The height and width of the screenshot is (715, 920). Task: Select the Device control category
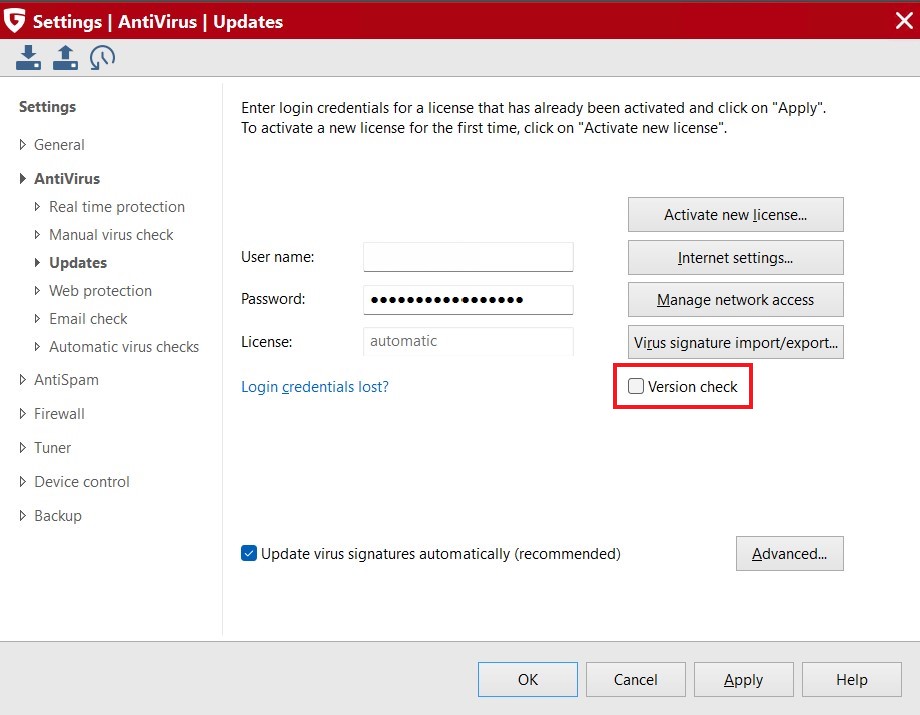pos(82,482)
